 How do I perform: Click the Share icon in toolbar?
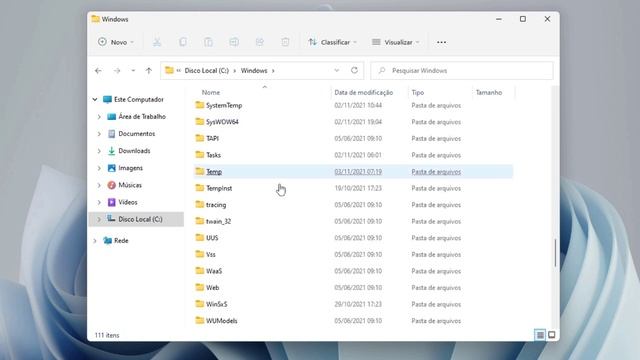click(260, 42)
